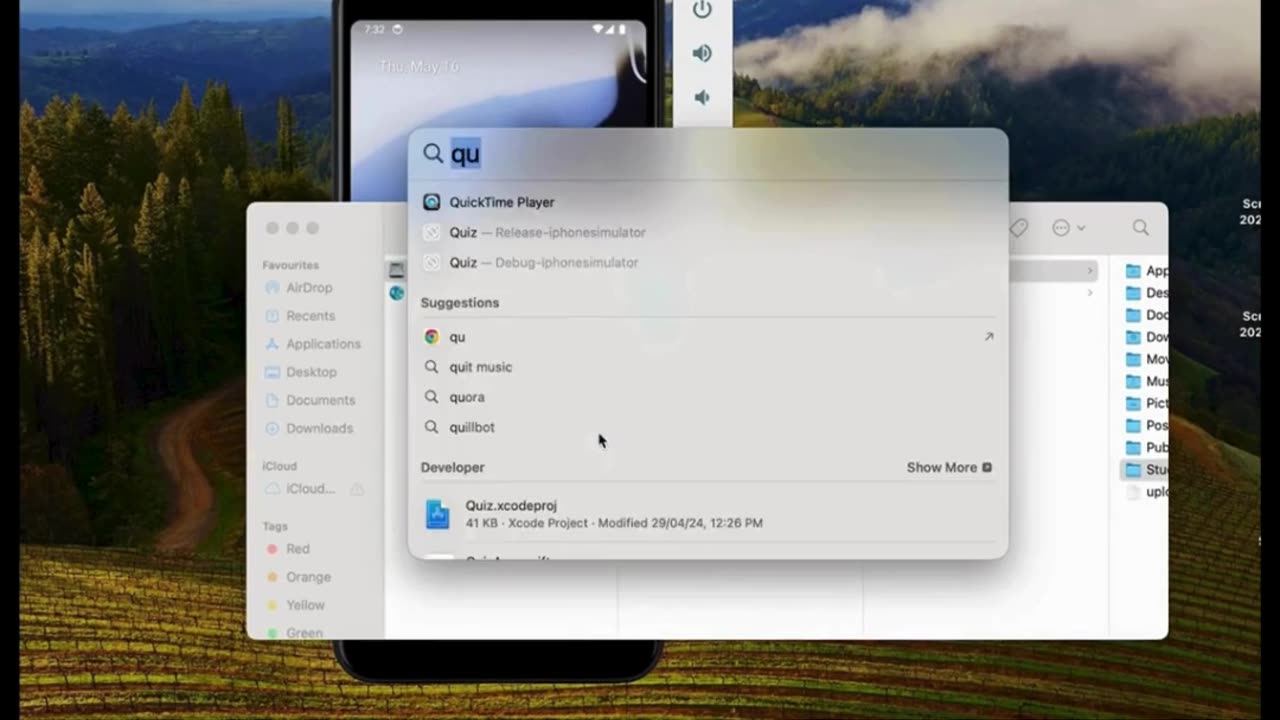Select the "uplo" file in the Finder column
1280x720 pixels.
click(1145, 491)
